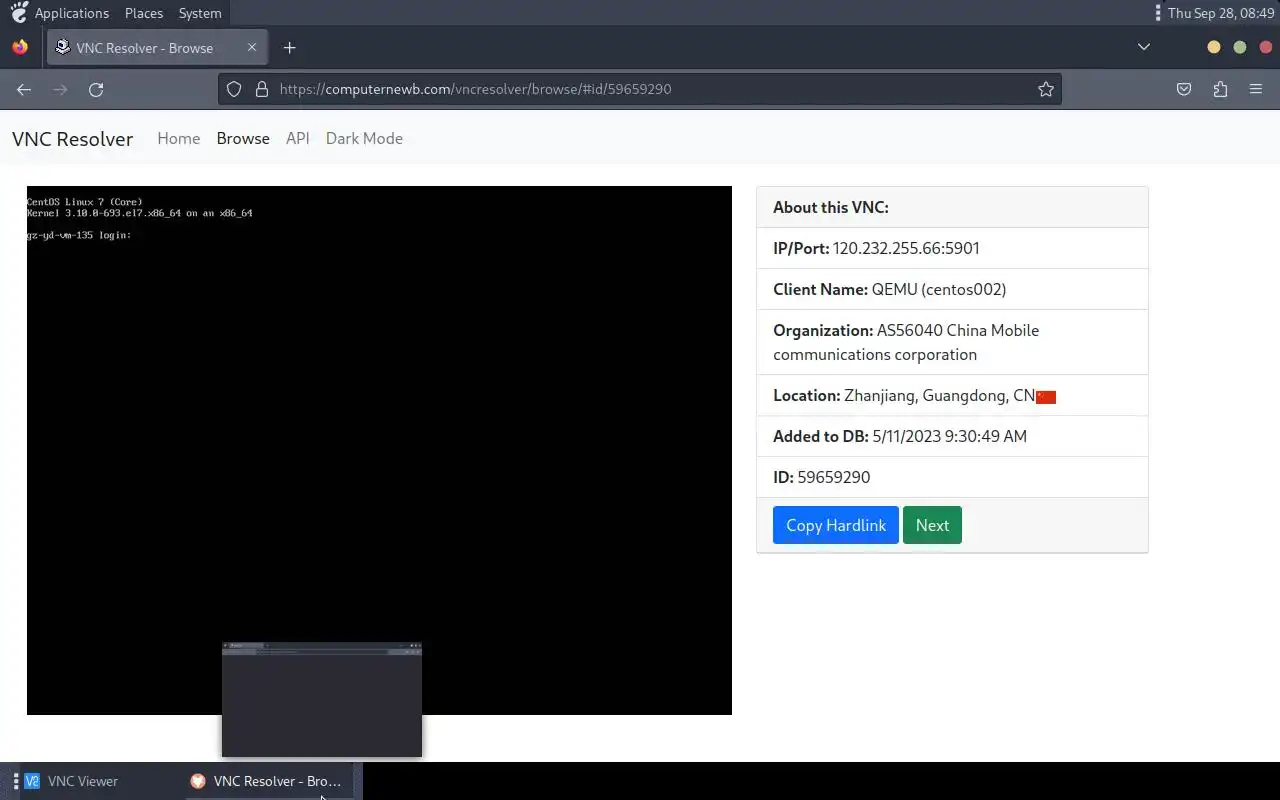Image resolution: width=1280 pixels, height=800 pixels.
Task: Select the VNC Resolver - Browse tab
Action: pos(157,47)
